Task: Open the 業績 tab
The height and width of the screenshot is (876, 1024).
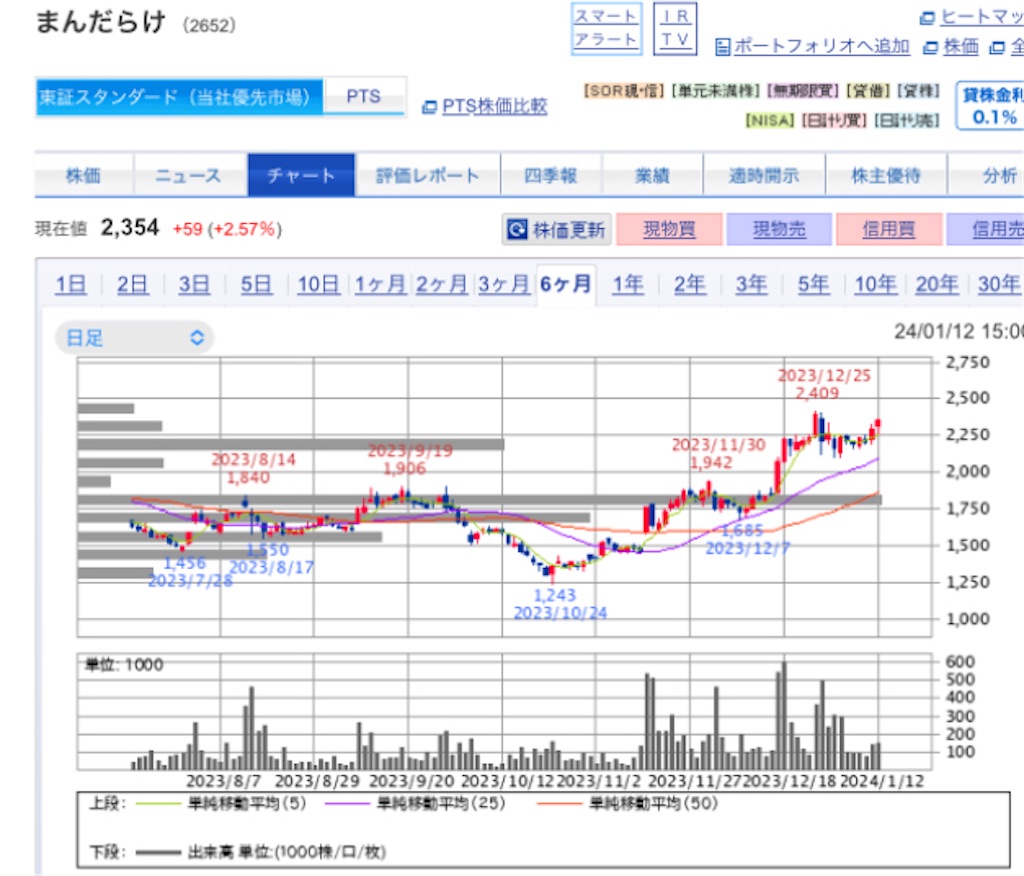Action: click(652, 175)
